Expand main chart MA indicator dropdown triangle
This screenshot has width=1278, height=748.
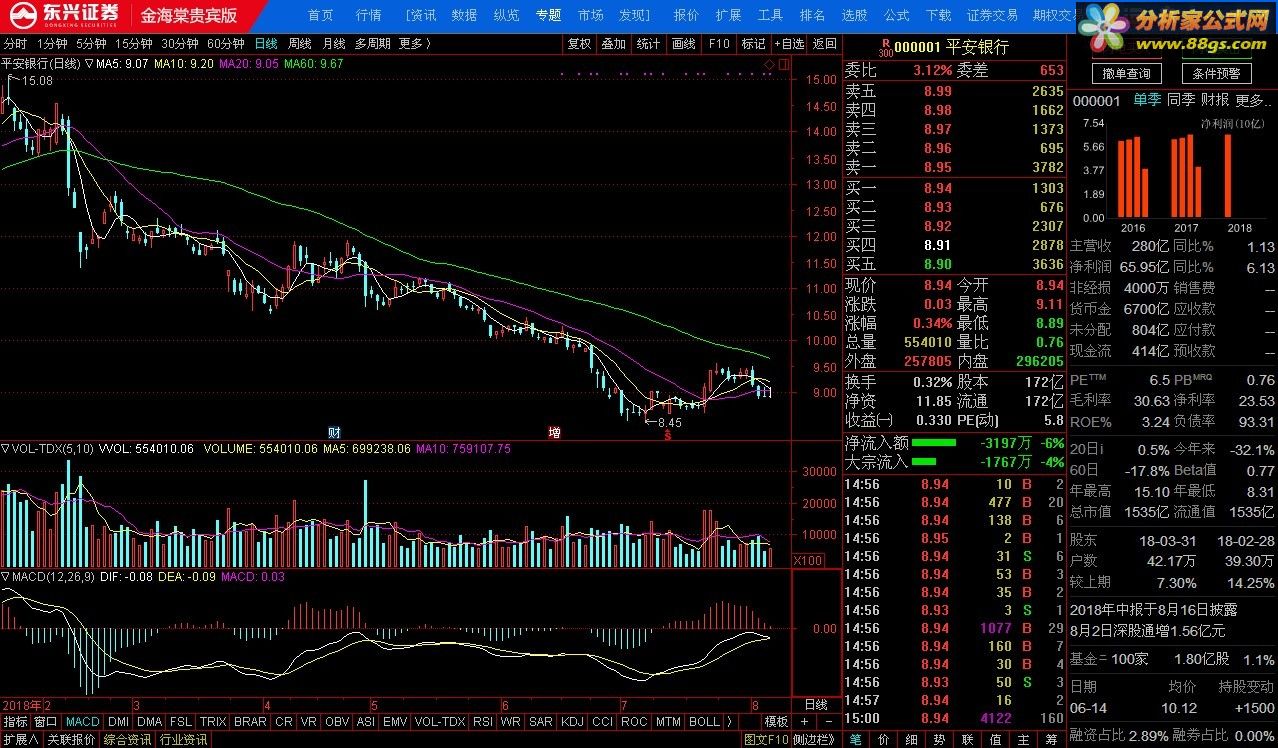(90, 64)
